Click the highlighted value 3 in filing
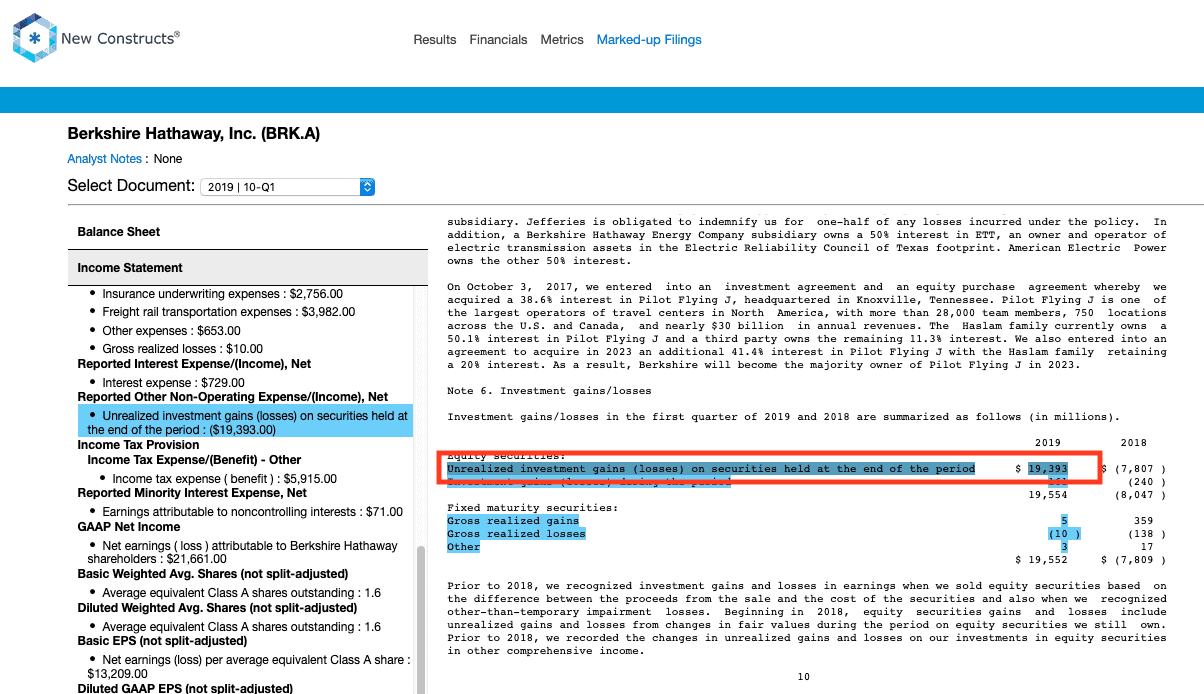1204x694 pixels. (1064, 547)
